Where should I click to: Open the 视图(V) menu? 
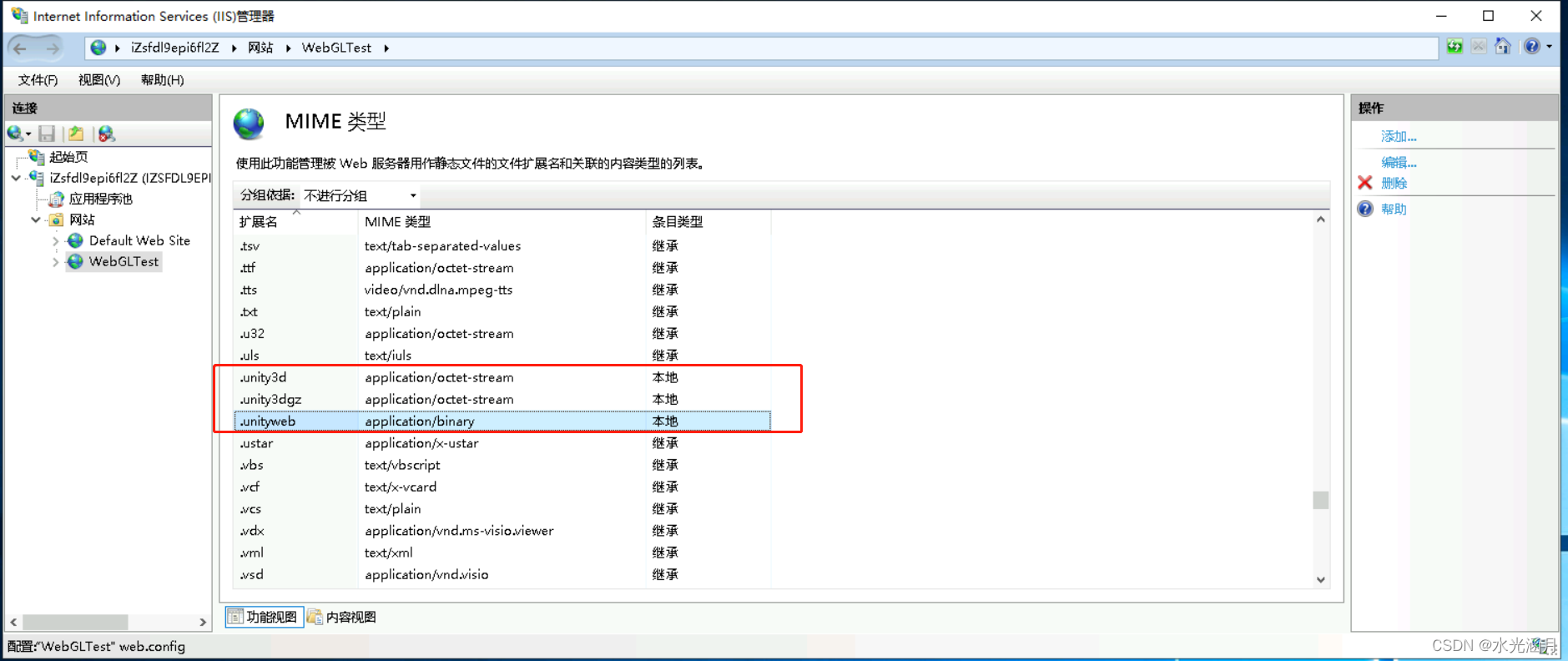click(x=99, y=80)
